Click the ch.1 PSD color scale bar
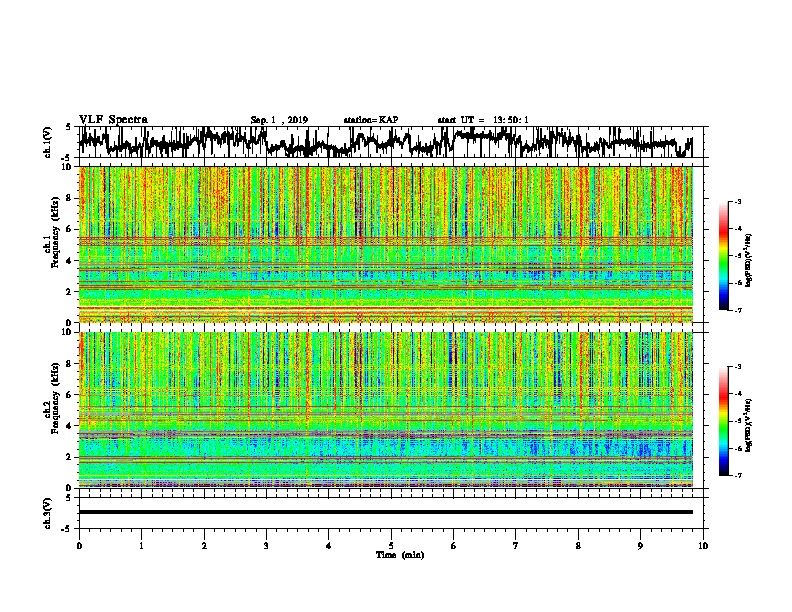The image size is (792, 612). (724, 256)
